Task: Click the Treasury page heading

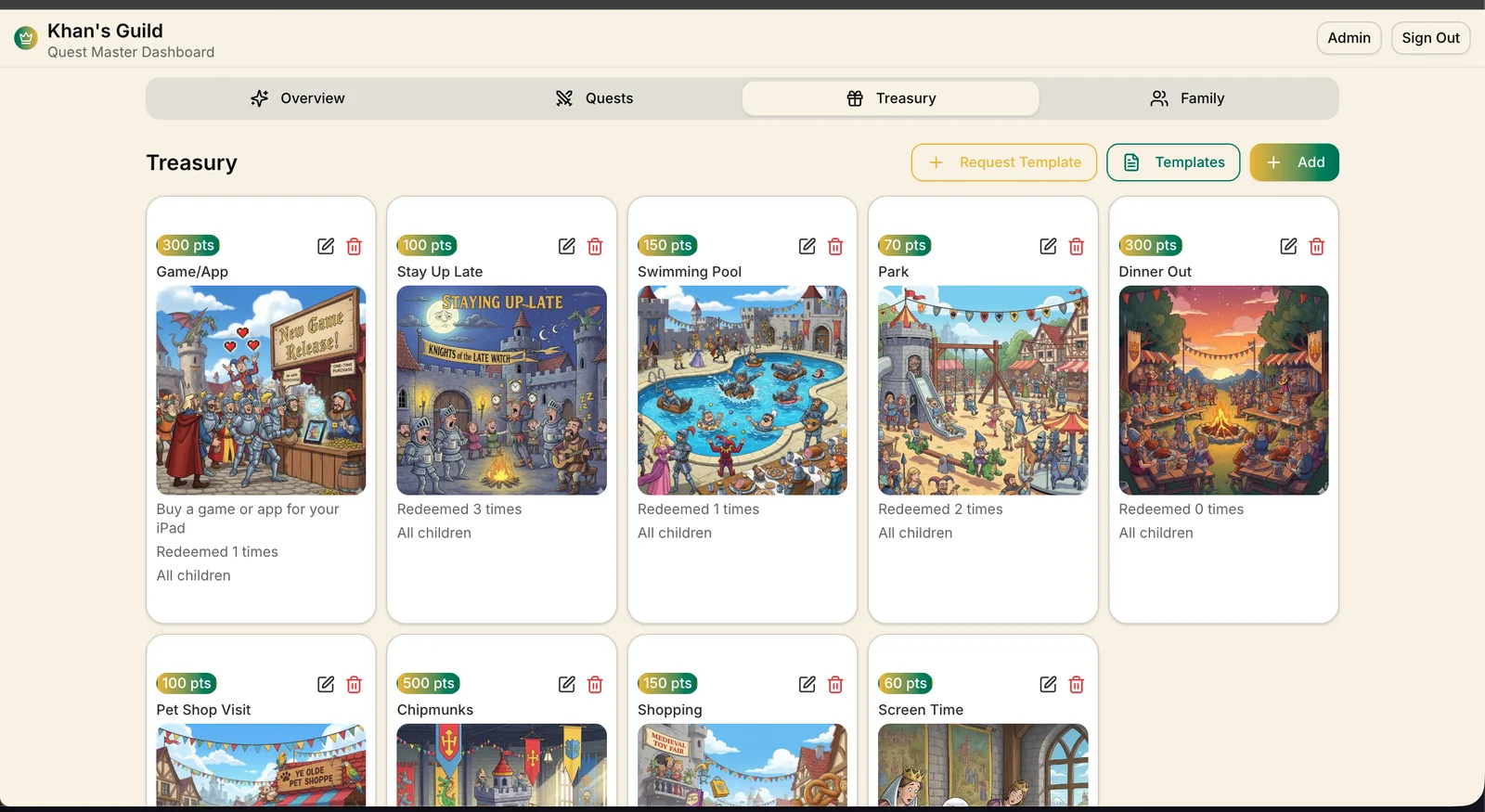Action: coord(192,163)
